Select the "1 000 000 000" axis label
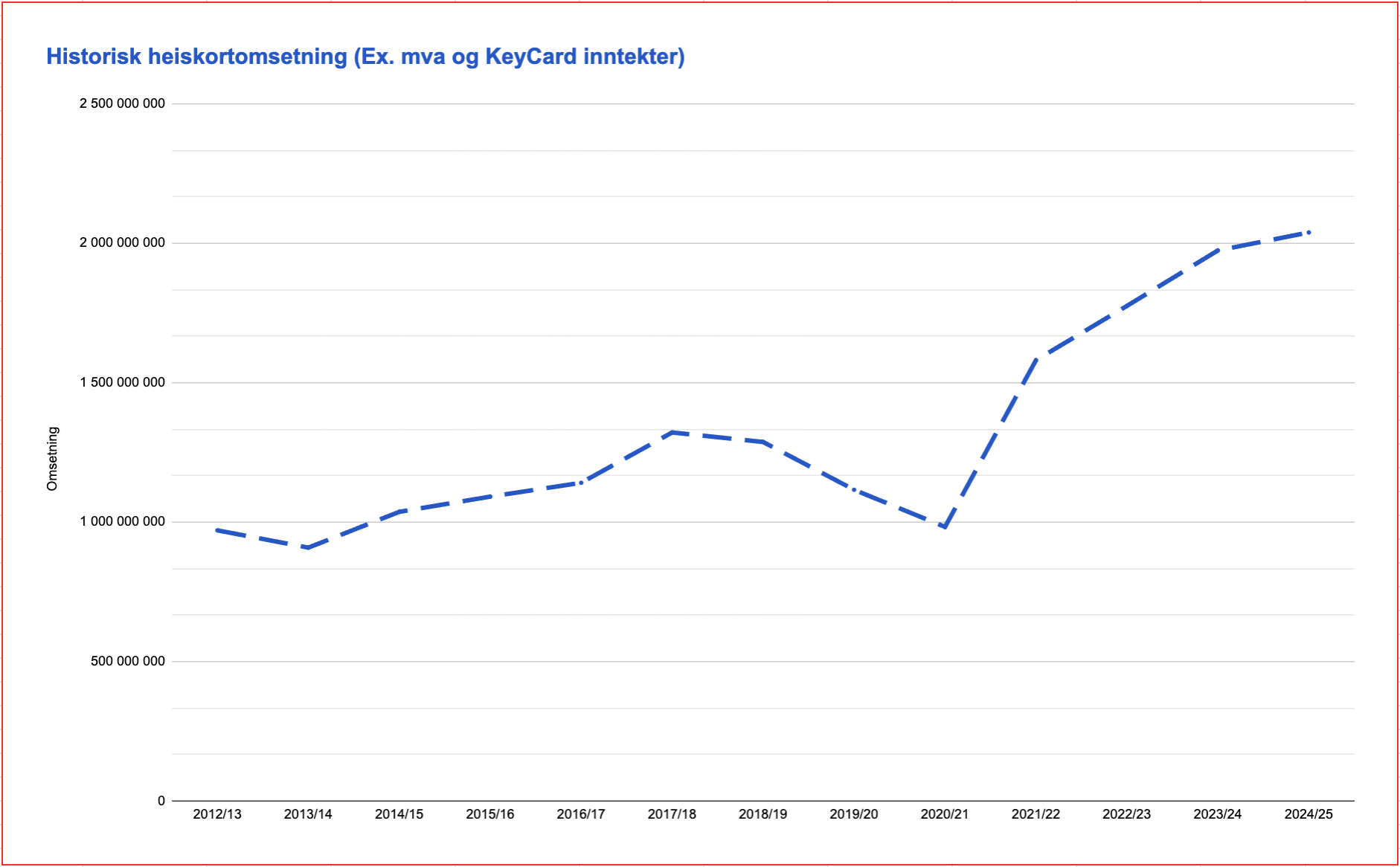The image size is (1400, 867). point(122,521)
